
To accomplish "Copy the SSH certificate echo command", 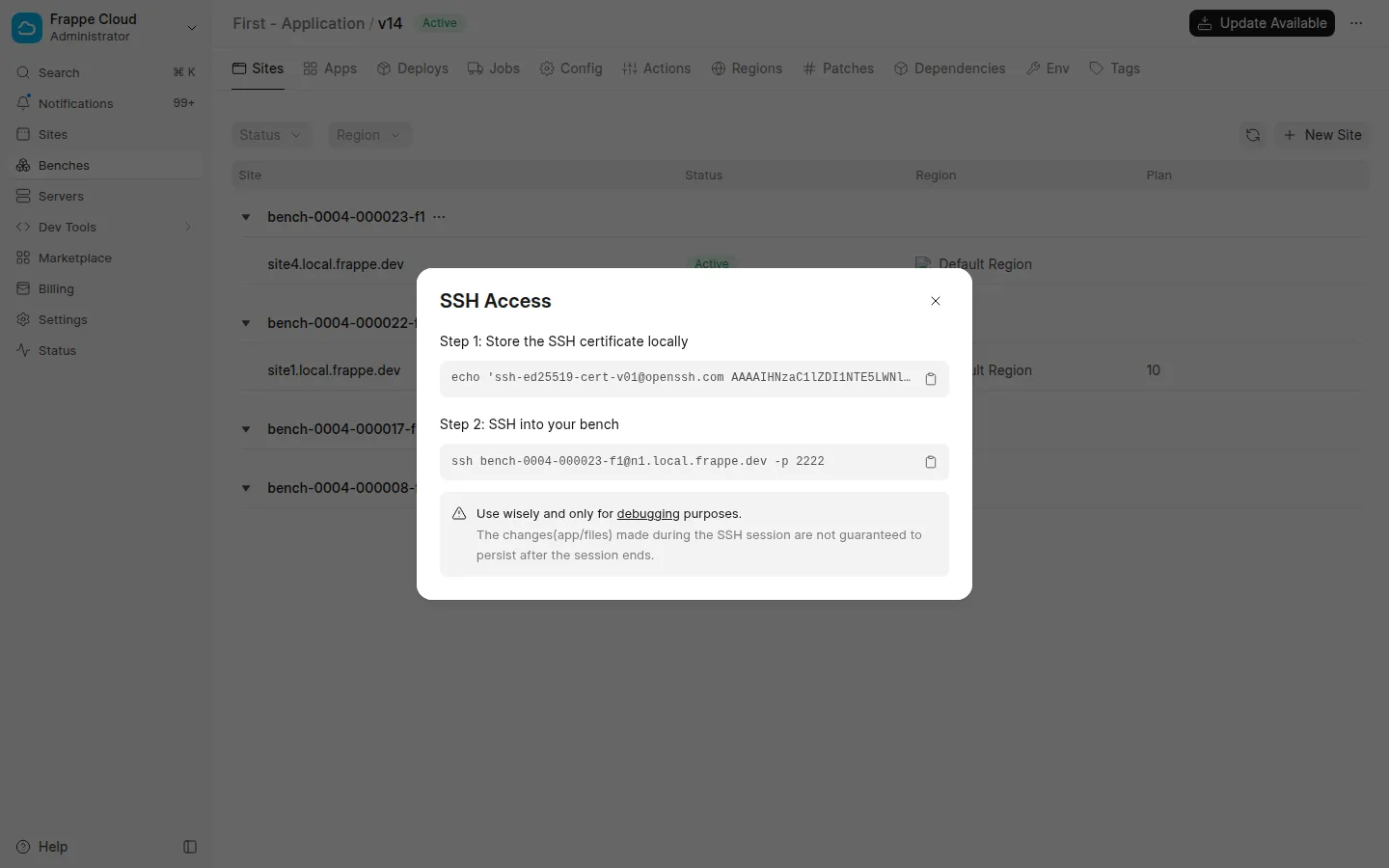I will [931, 379].
